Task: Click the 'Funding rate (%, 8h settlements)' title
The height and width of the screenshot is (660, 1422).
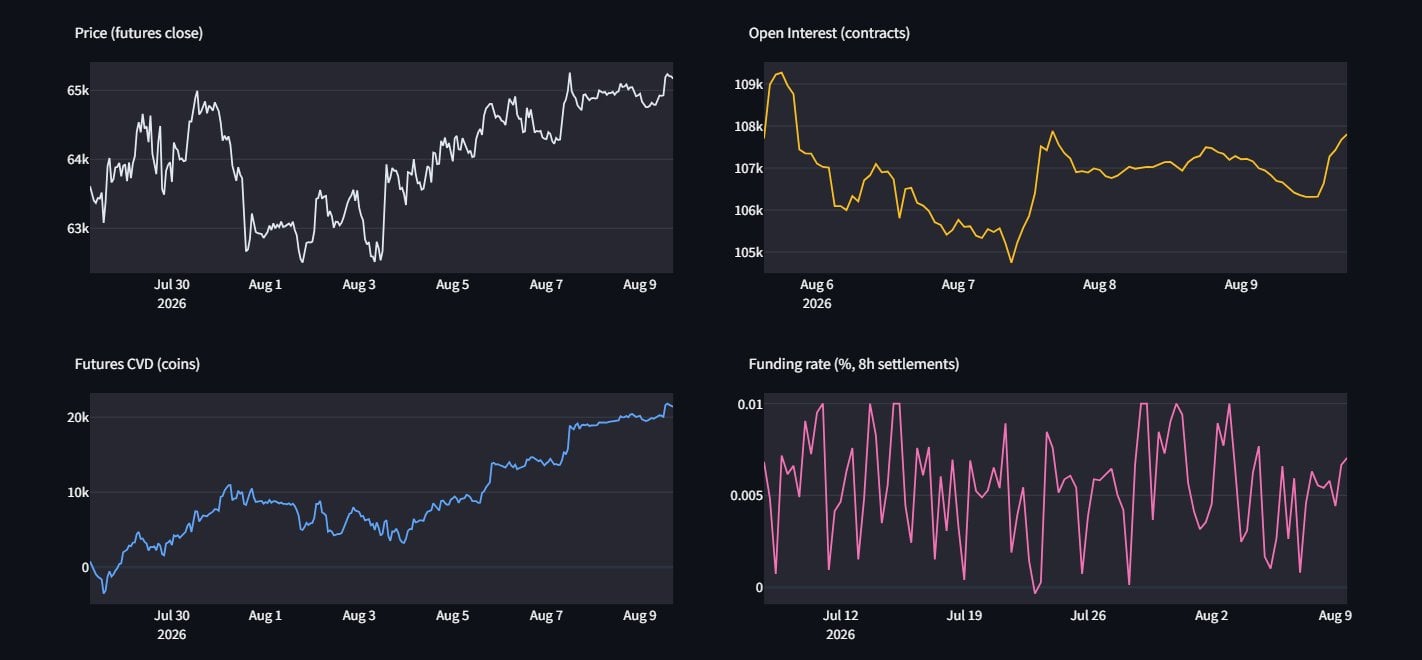Action: 854,364
